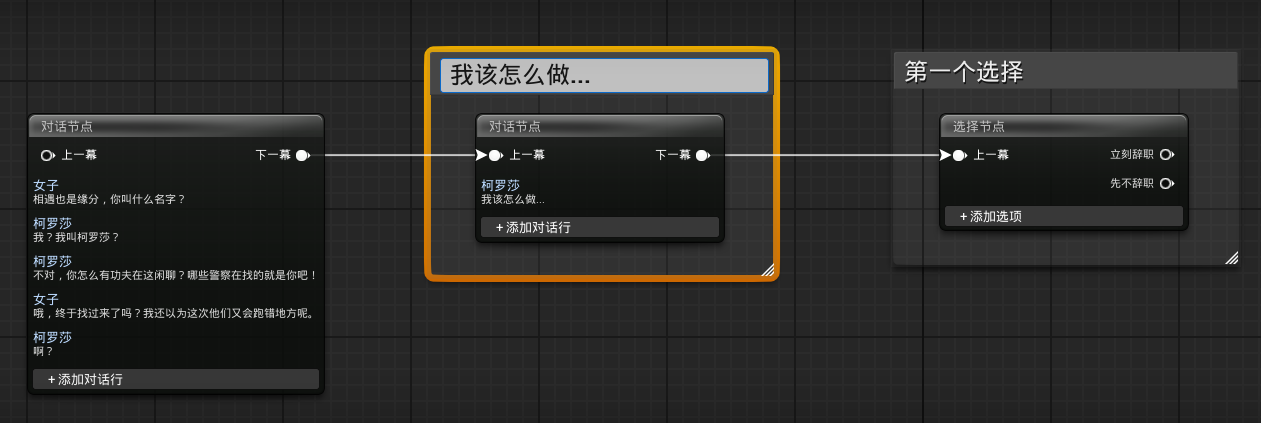The image size is (1261, 423).
Task: Click the 柯罗莎 line 我该怎么做... in middle node
Action: (513, 199)
